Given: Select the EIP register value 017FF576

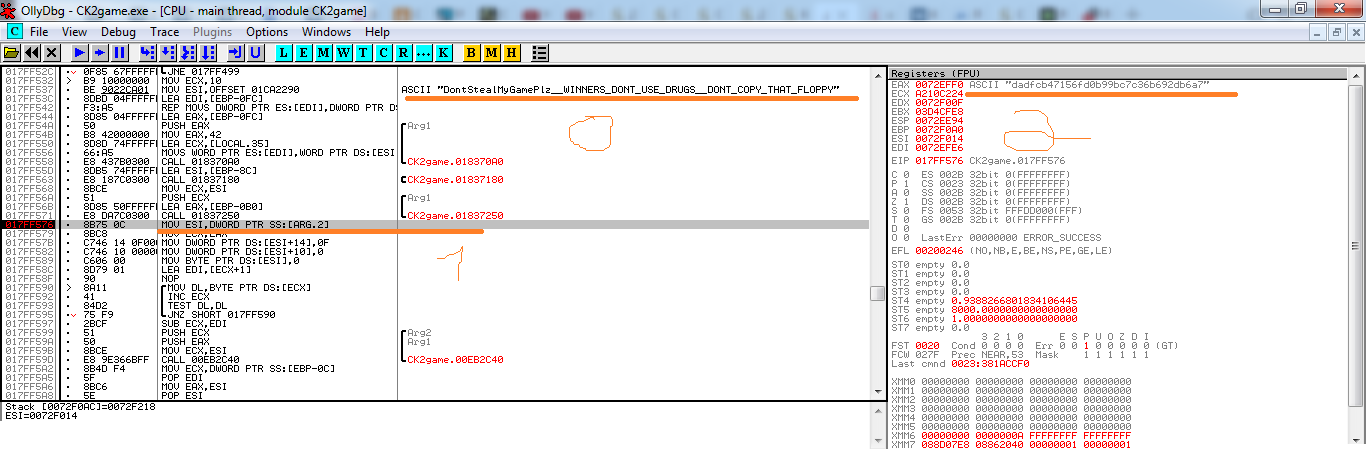Looking at the screenshot, I should point(939,160).
